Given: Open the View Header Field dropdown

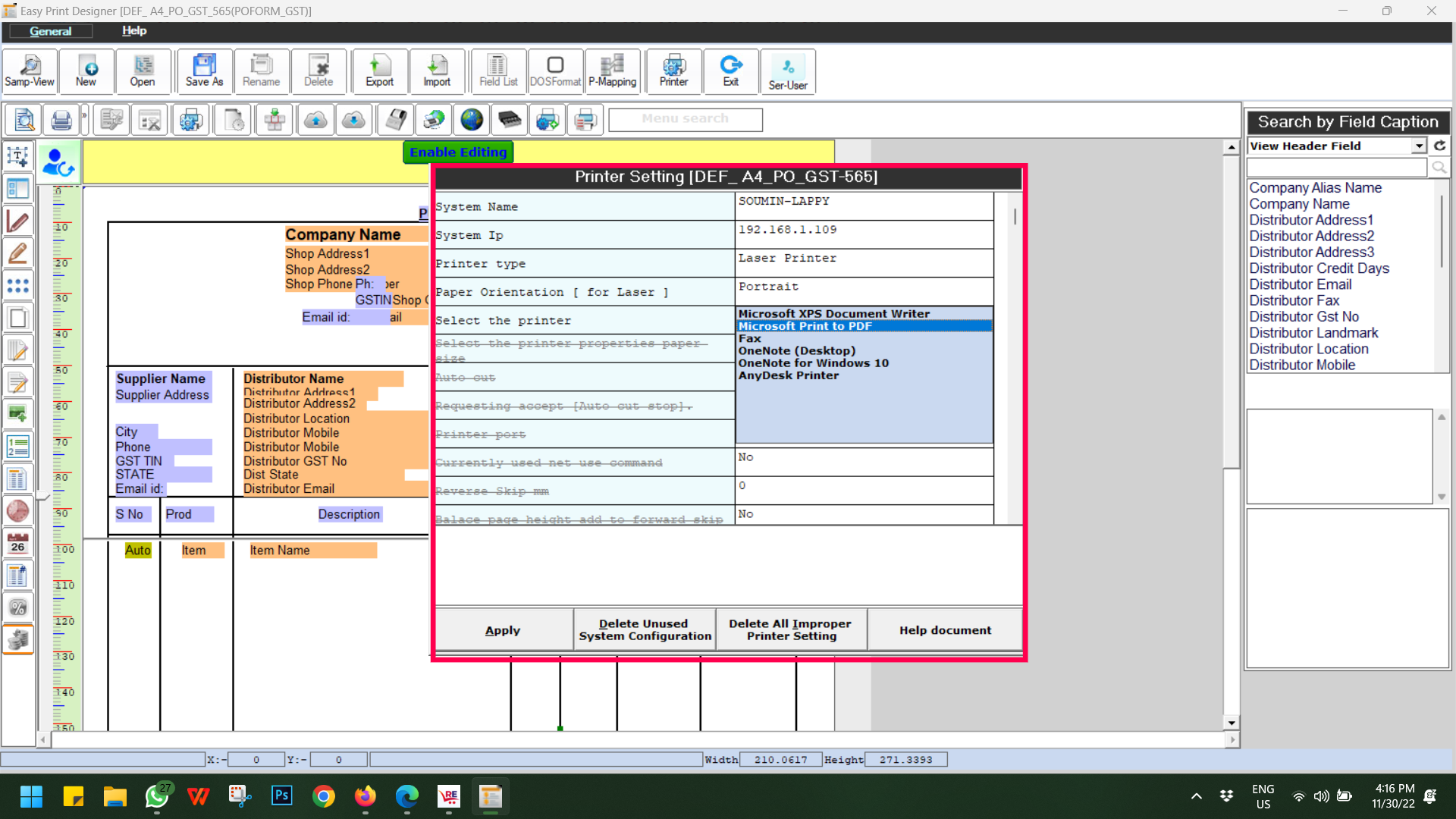Looking at the screenshot, I should 1419,146.
